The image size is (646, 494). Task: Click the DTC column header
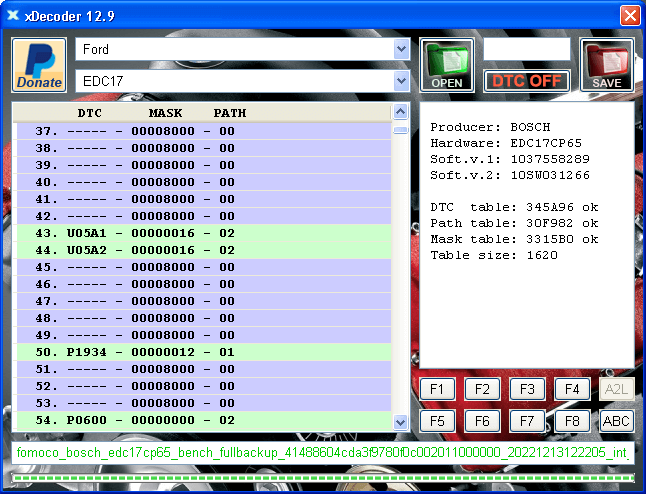point(89,113)
